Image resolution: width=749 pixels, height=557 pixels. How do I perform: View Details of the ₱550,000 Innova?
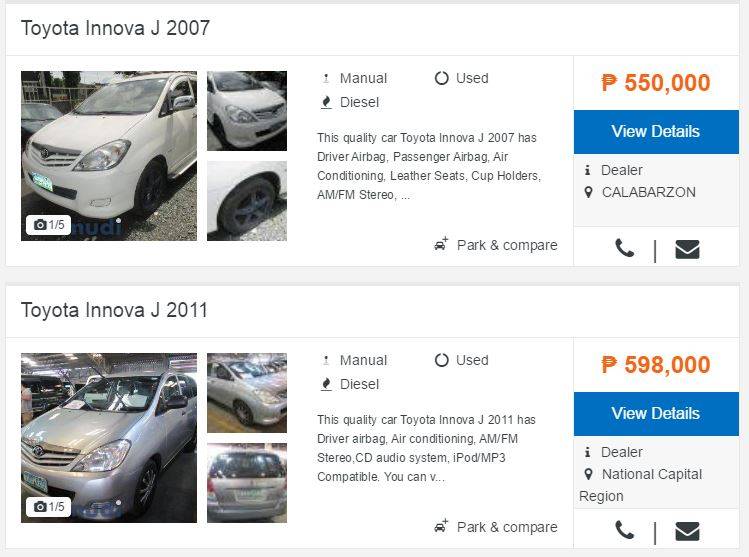coord(656,132)
